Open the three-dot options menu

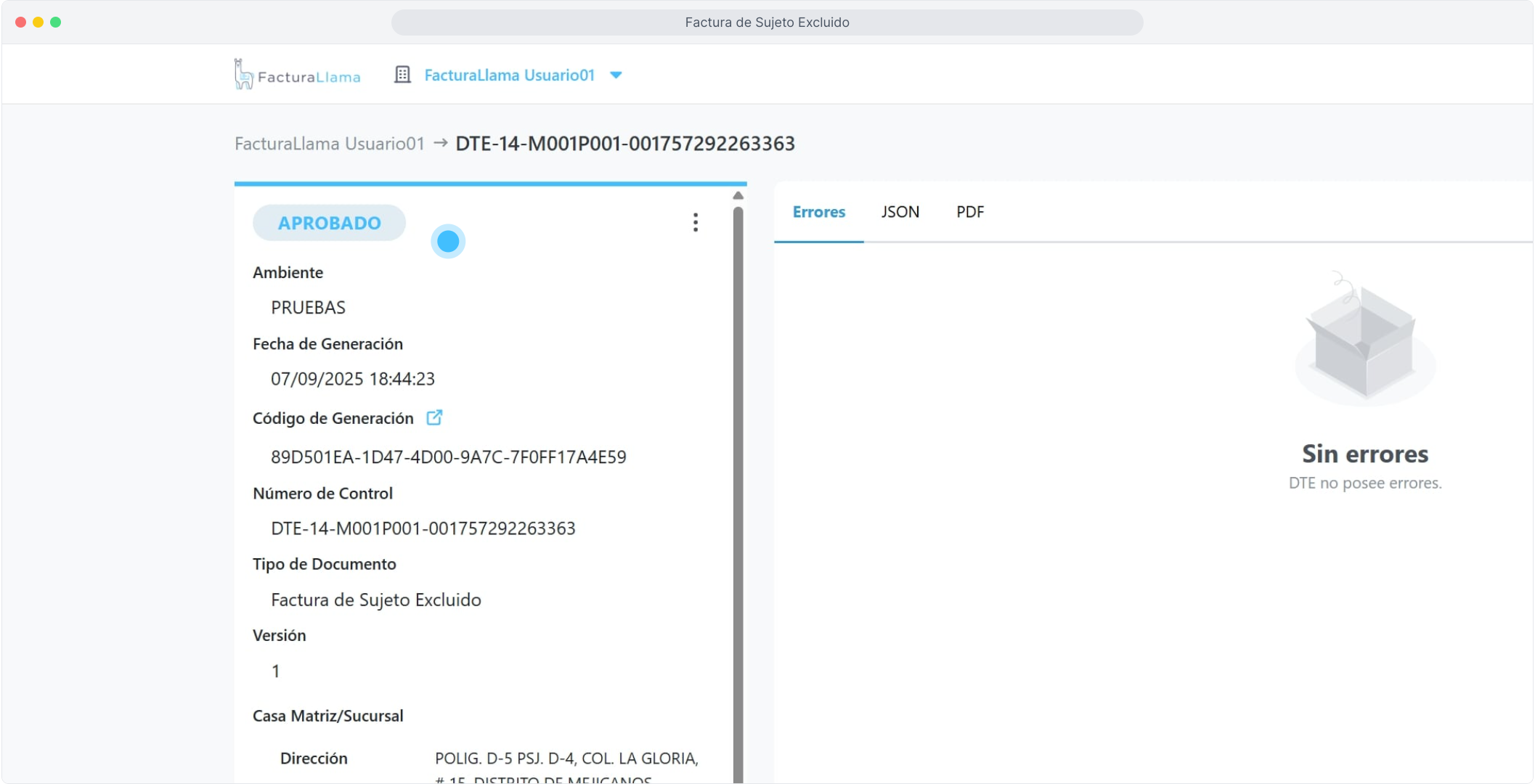click(x=695, y=222)
